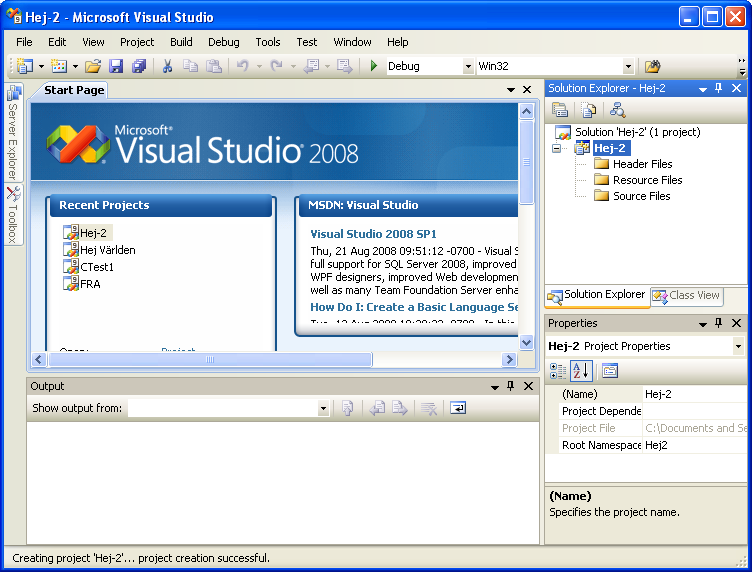Open the Debug configuration dropdown
752x572 pixels.
coord(468,66)
